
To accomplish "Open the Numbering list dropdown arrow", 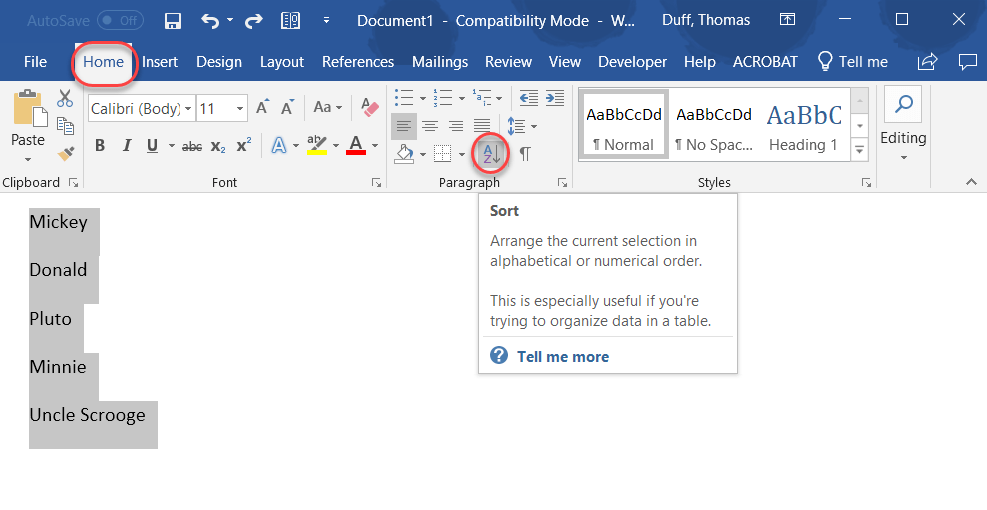I will (x=461, y=98).
